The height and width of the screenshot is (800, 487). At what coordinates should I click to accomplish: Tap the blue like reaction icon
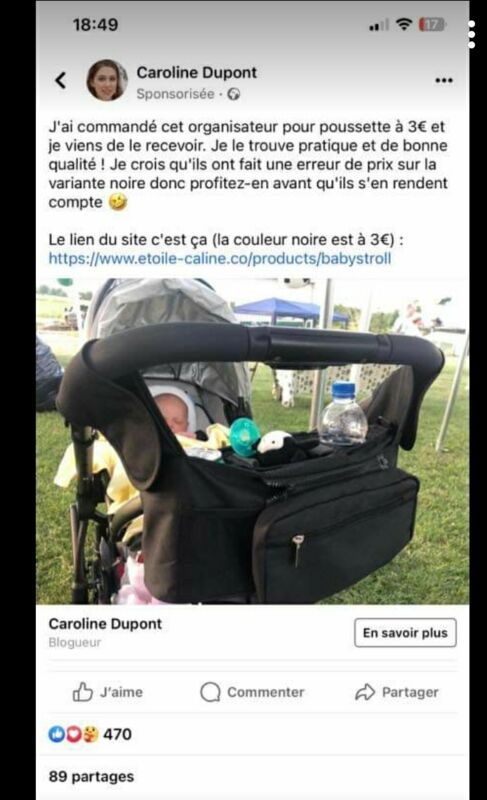[x=56, y=734]
